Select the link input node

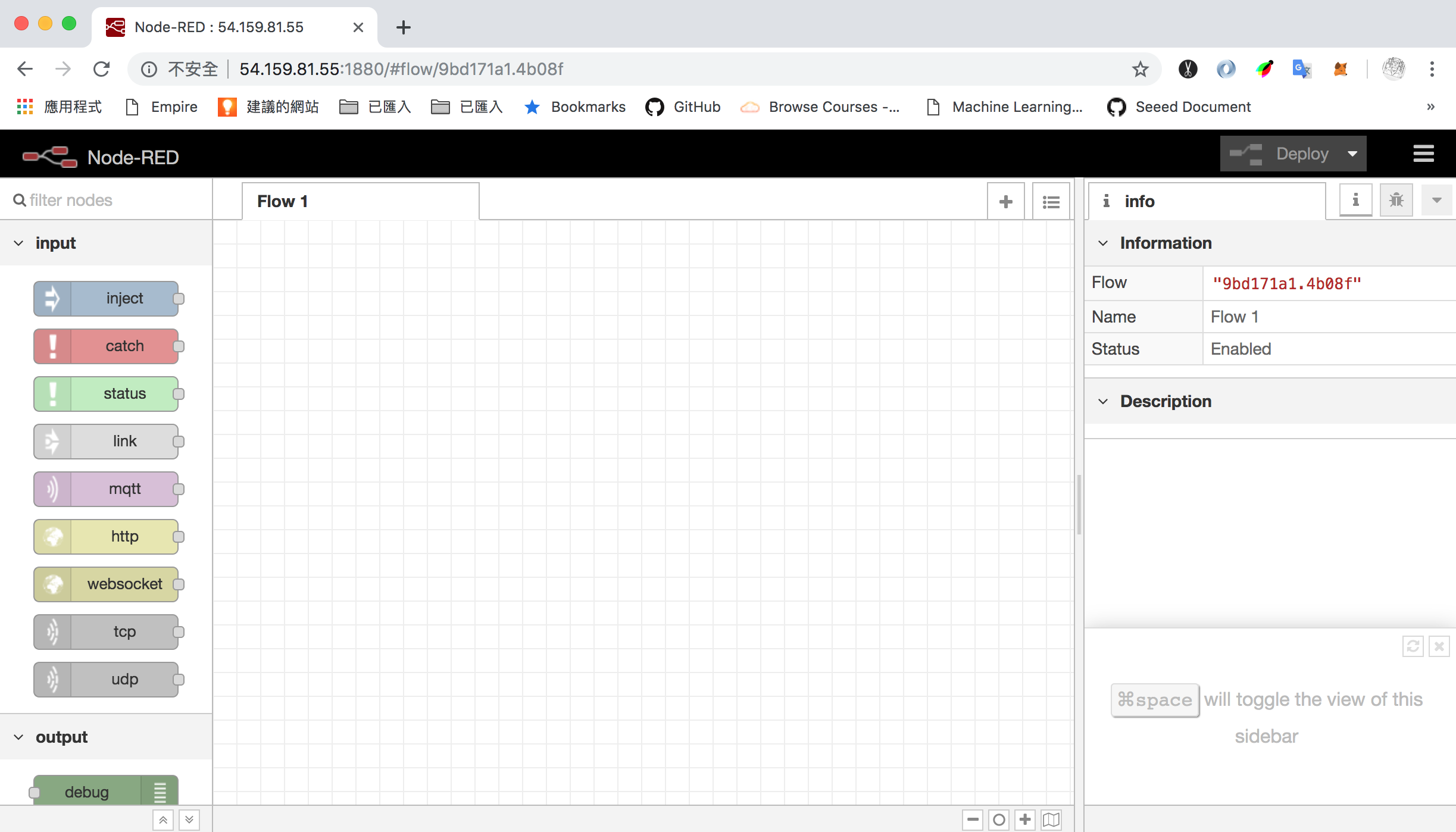(106, 441)
